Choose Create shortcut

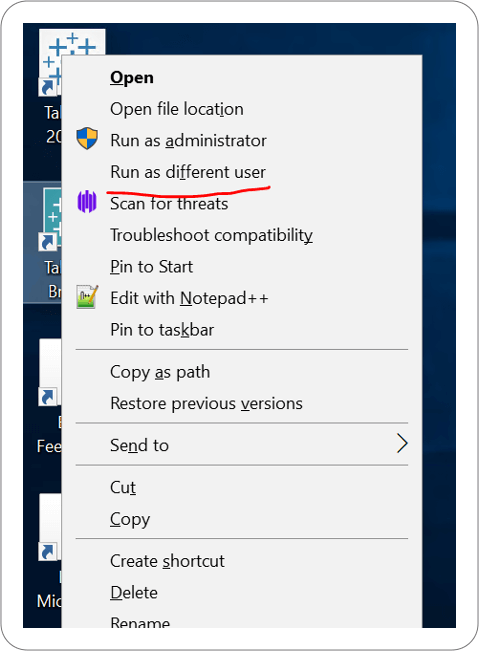coord(167,561)
